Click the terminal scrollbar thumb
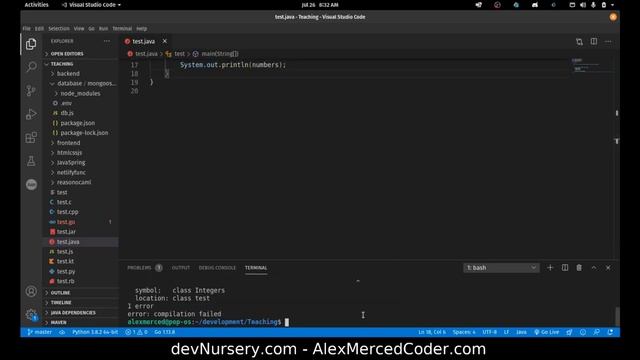 [617, 316]
